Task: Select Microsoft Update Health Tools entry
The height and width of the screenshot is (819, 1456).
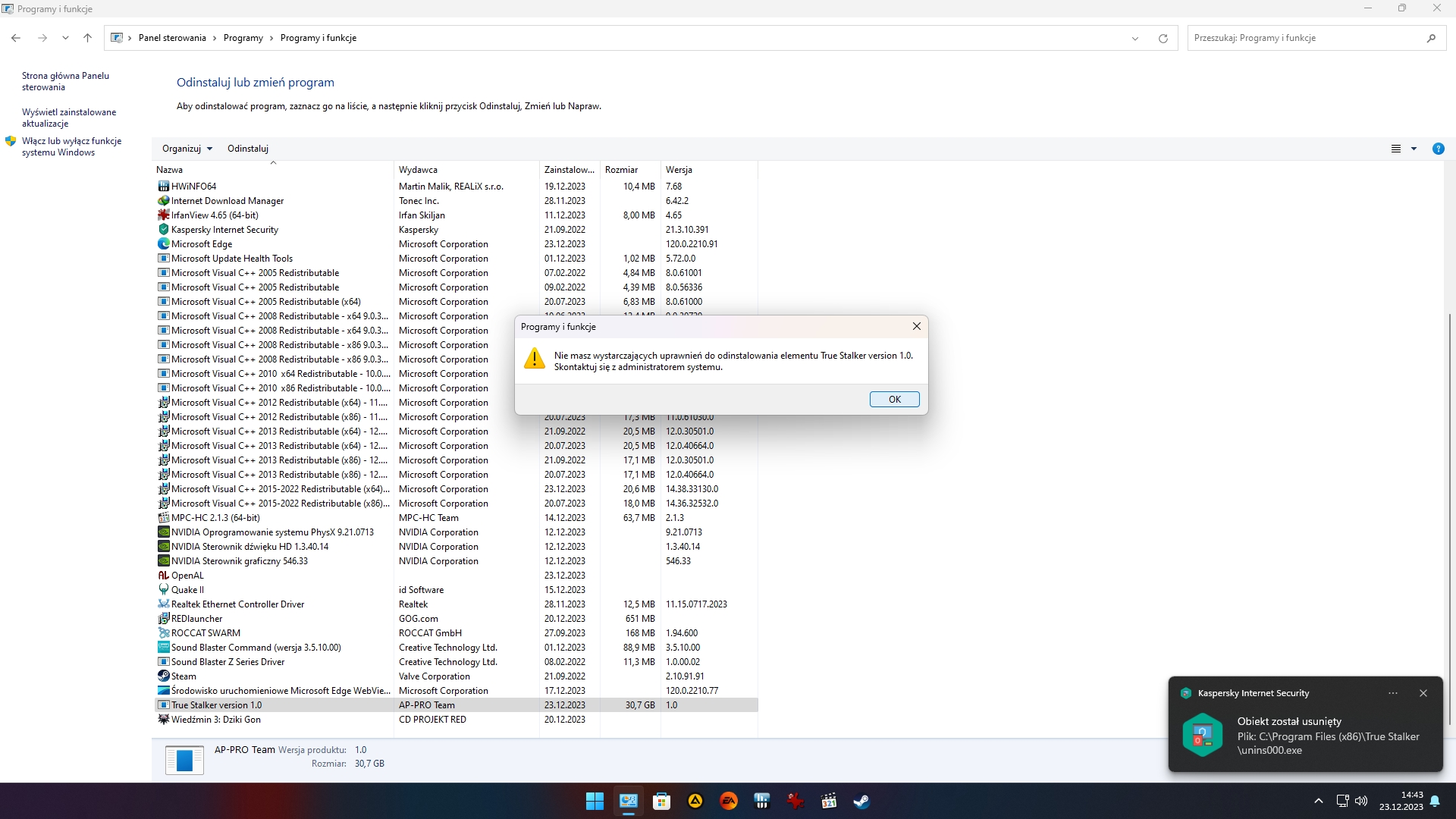Action: tap(456, 259)
